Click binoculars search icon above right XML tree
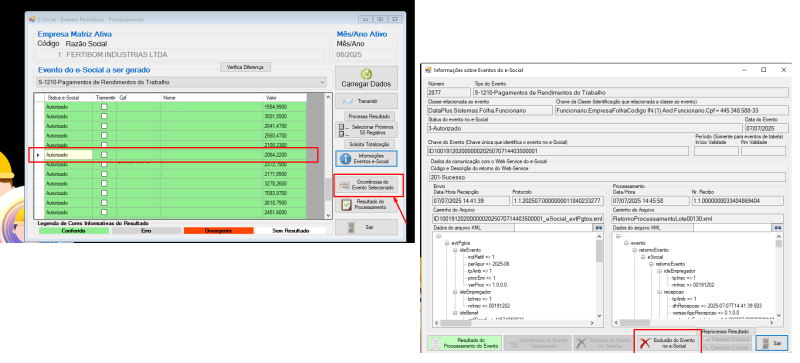 tap(778, 228)
